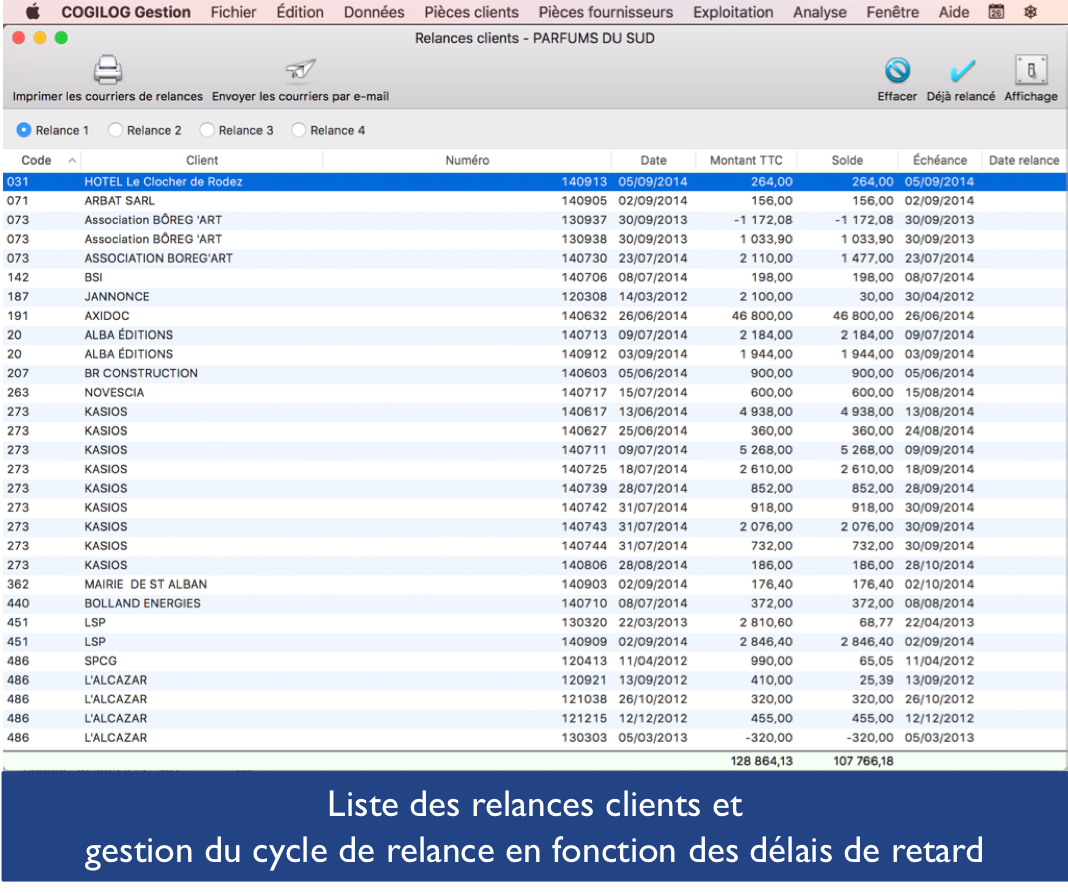
Task: Click the total 128 864,13 footer value
Action: tap(761, 761)
